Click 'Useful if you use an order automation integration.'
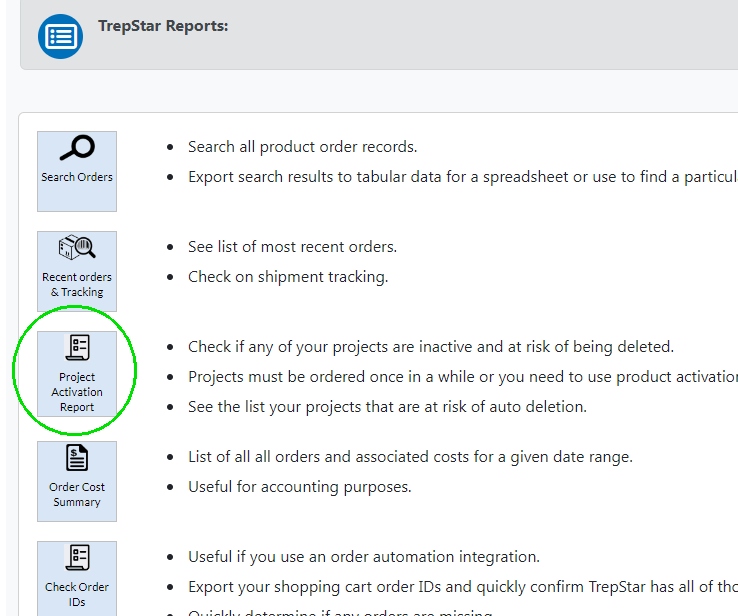This screenshot has width=738, height=616. [364, 557]
